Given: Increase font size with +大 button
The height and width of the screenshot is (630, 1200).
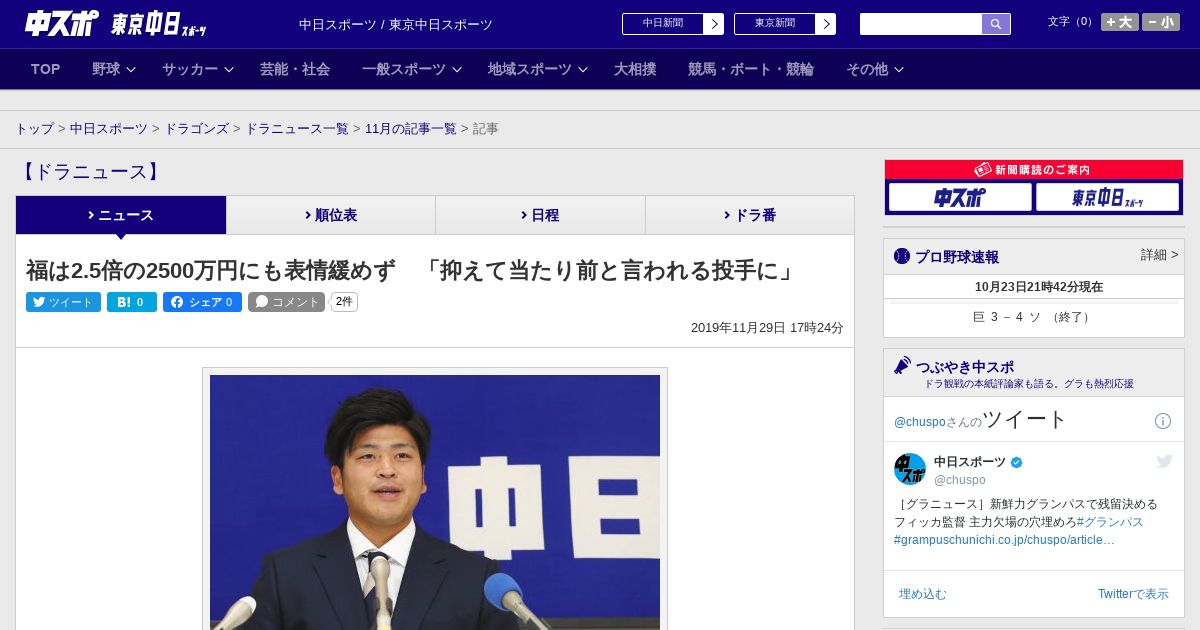Looking at the screenshot, I should (1120, 22).
